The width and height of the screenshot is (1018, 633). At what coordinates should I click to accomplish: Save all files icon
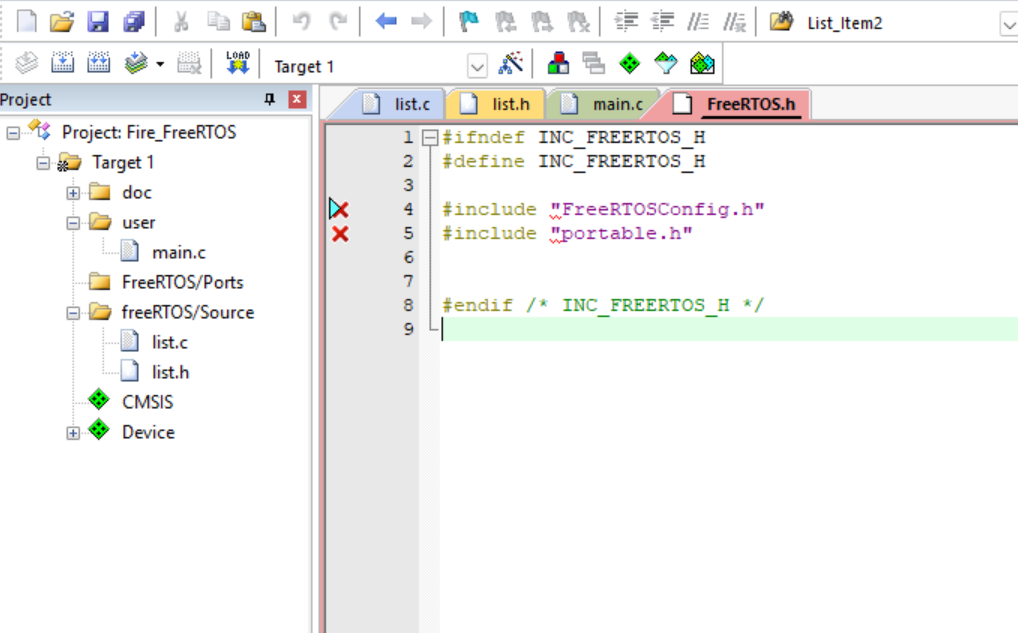[x=134, y=22]
